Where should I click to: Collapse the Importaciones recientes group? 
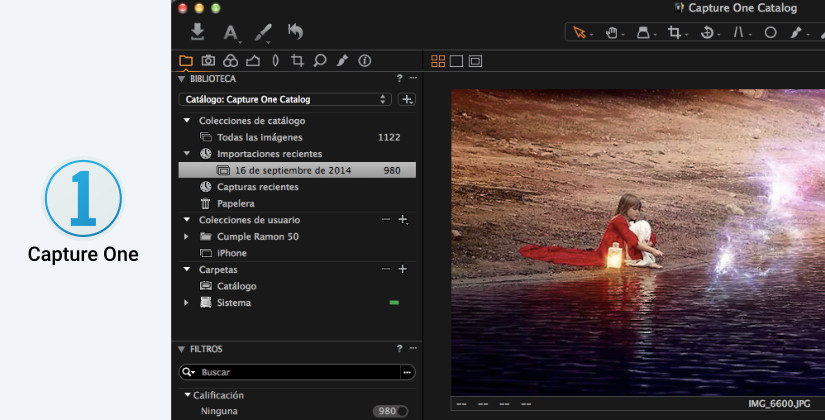186,154
